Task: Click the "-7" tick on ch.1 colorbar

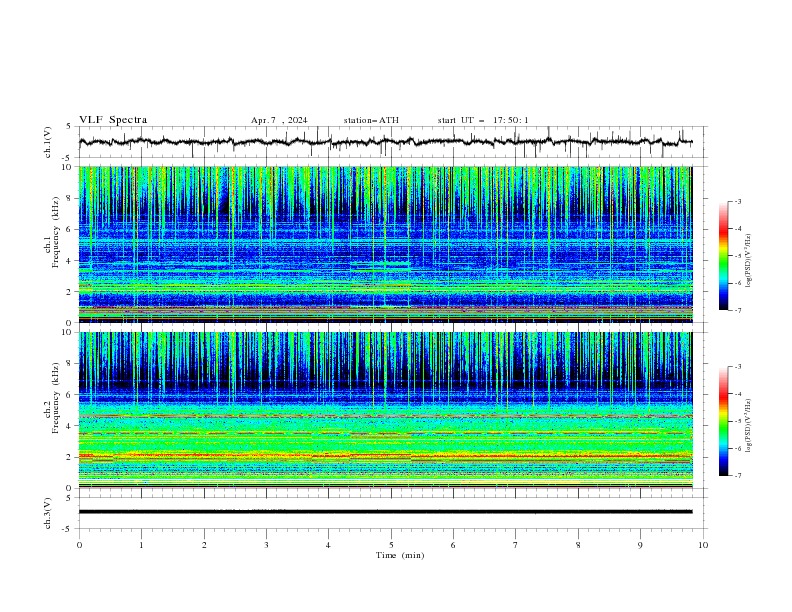Action: click(x=738, y=310)
